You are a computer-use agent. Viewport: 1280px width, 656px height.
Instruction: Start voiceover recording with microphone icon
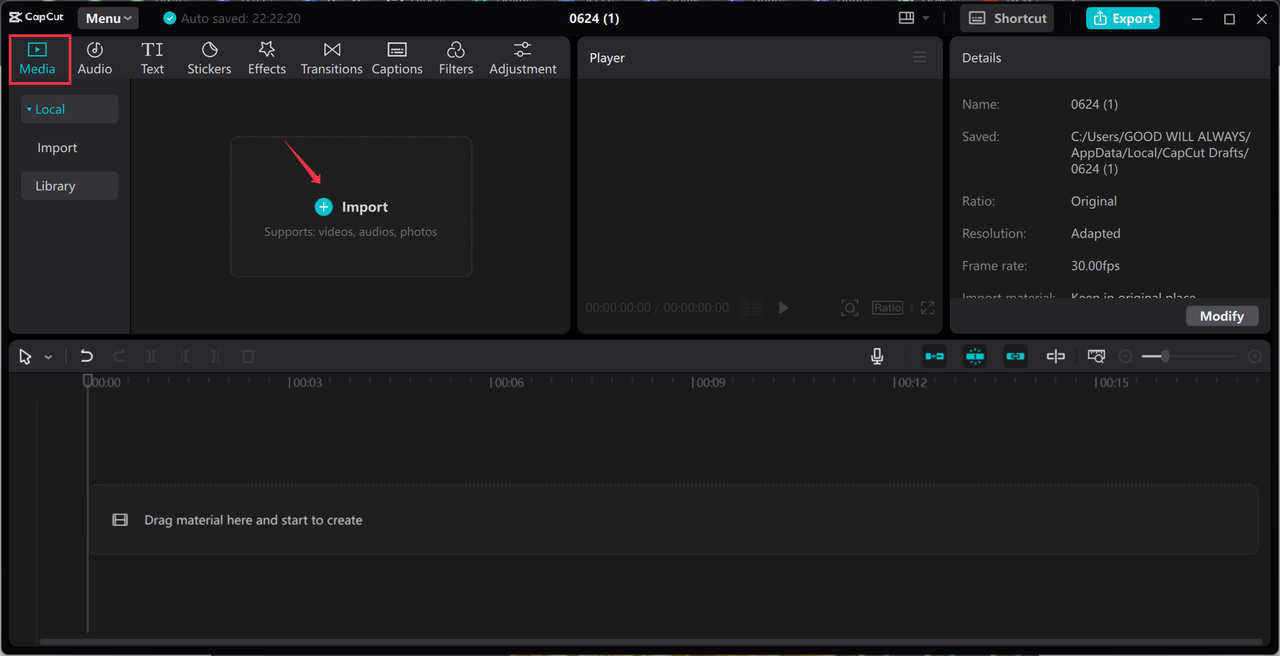tap(877, 356)
